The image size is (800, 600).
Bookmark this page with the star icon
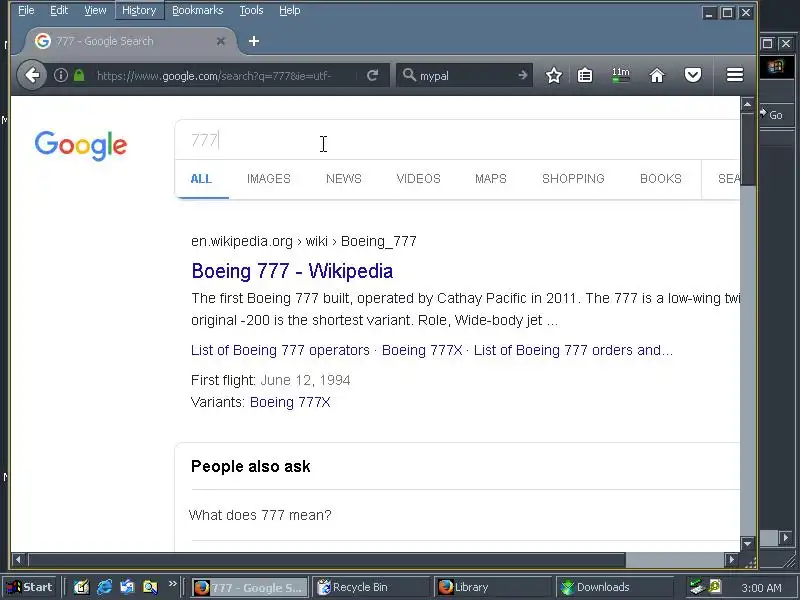[554, 76]
